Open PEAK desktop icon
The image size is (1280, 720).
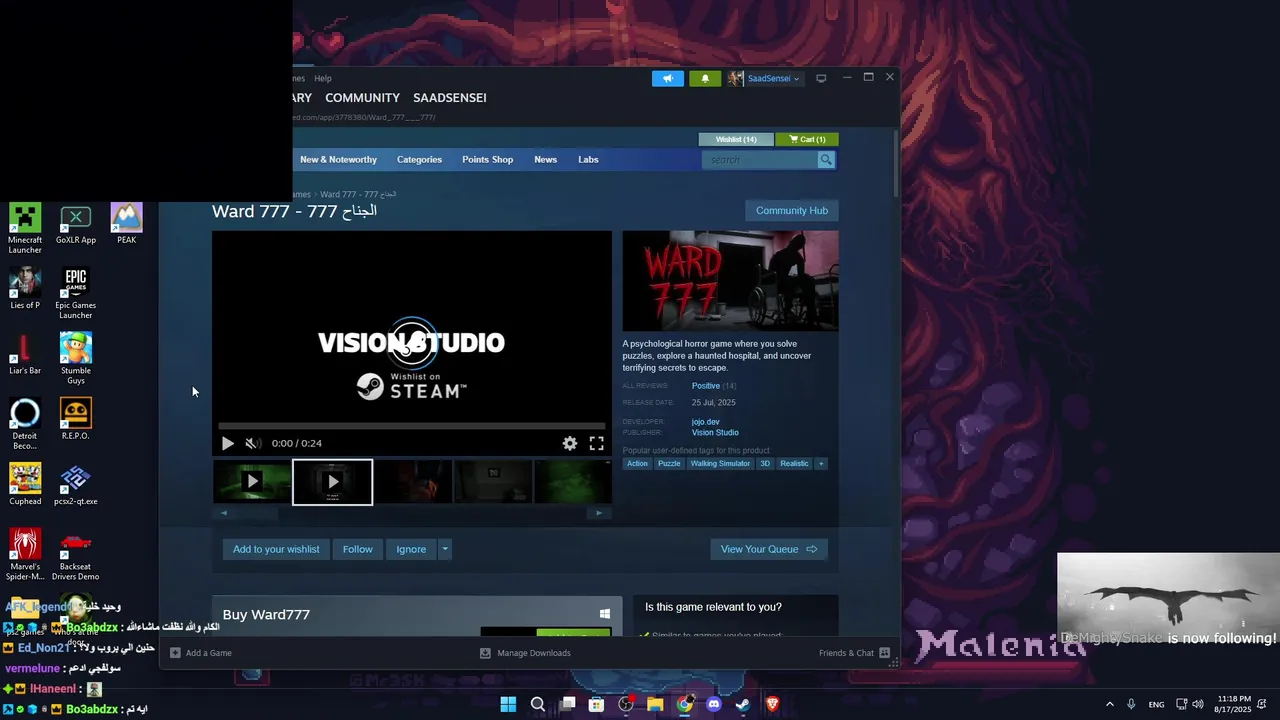click(126, 224)
